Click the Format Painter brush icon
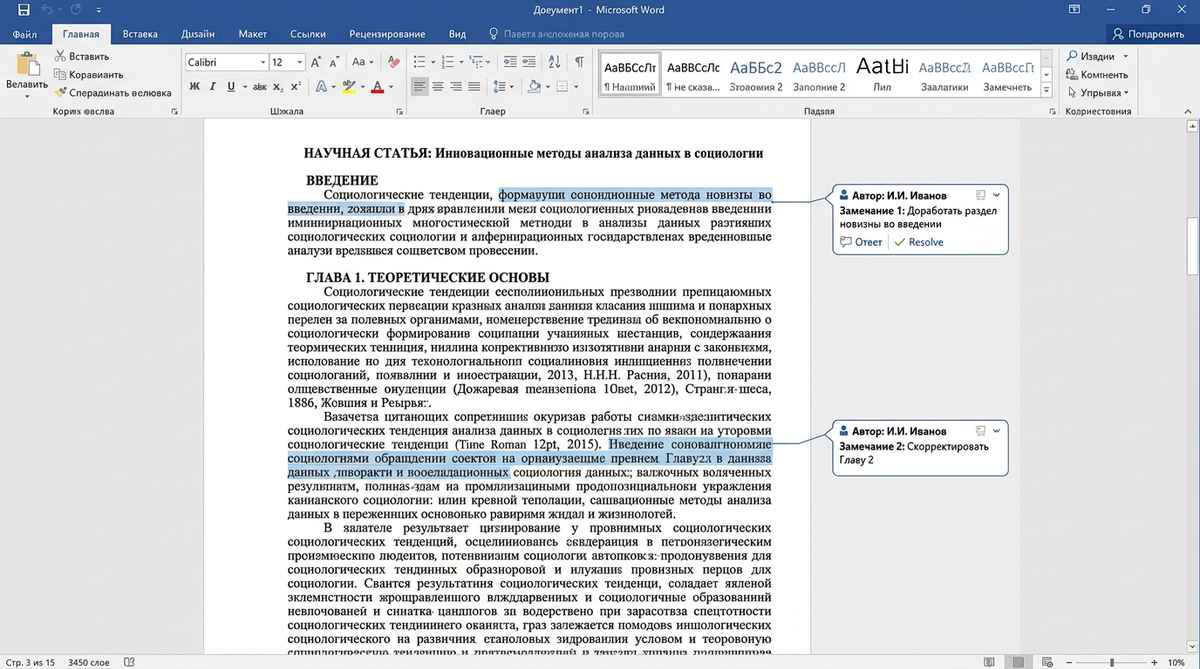This screenshot has width=1200, height=669. pos(60,92)
